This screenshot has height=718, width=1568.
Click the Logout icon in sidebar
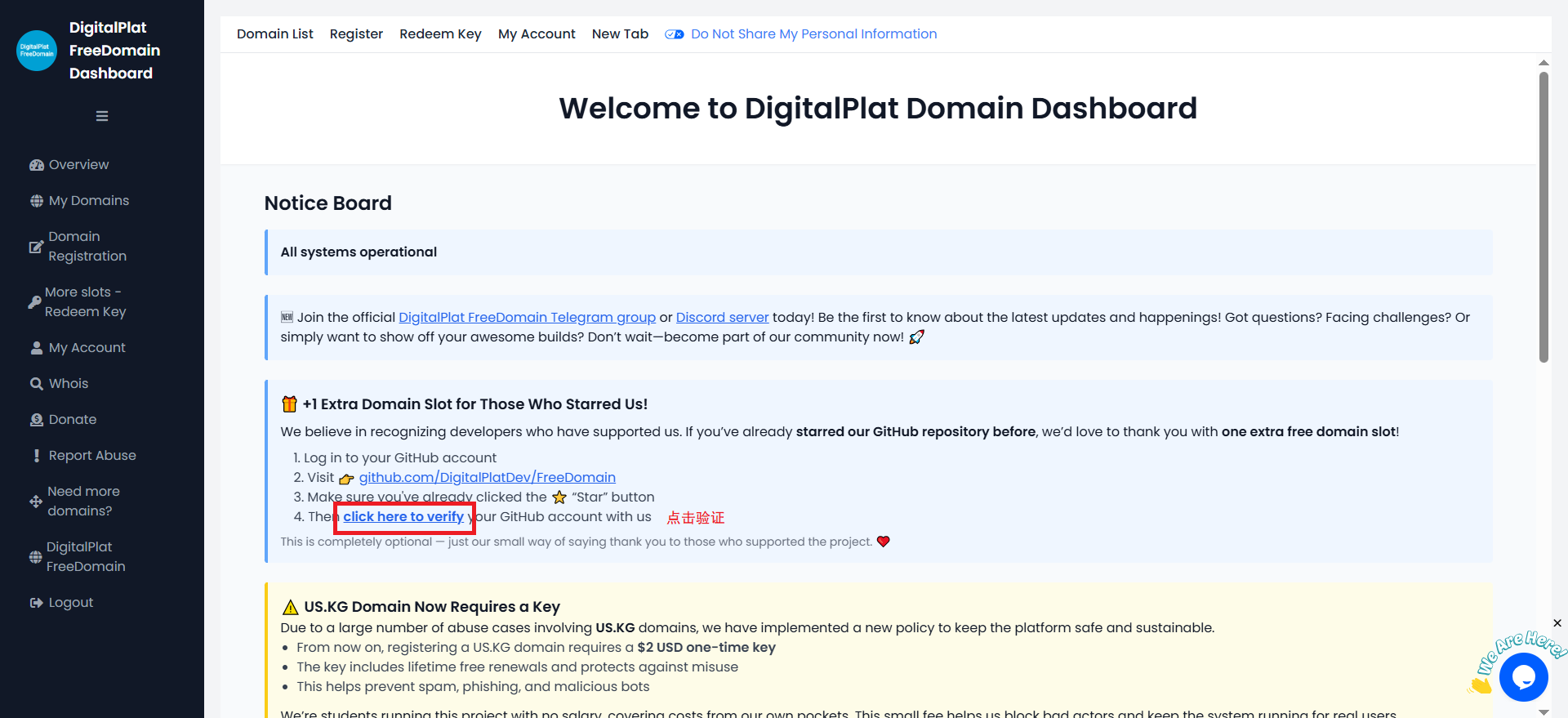[37, 603]
